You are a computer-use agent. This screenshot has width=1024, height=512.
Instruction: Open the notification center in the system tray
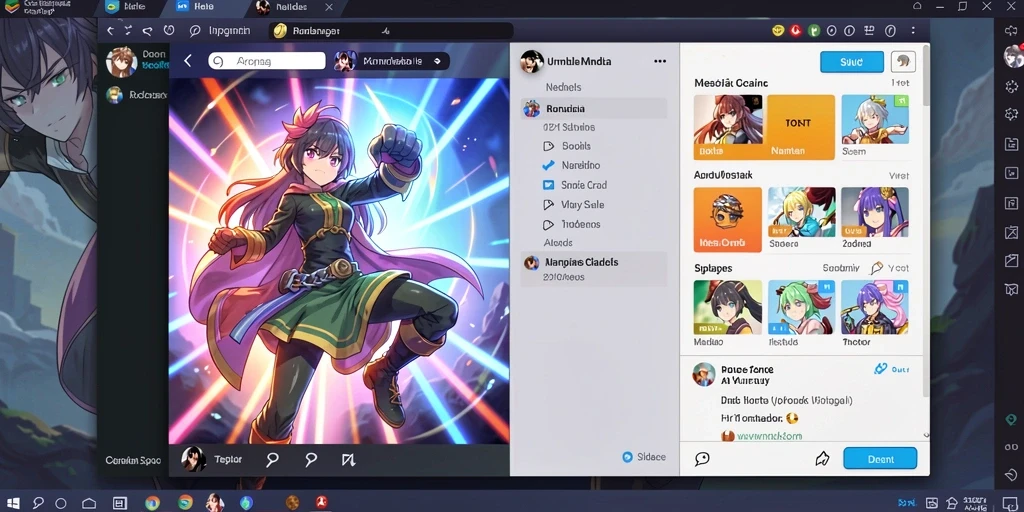[x=1010, y=503]
